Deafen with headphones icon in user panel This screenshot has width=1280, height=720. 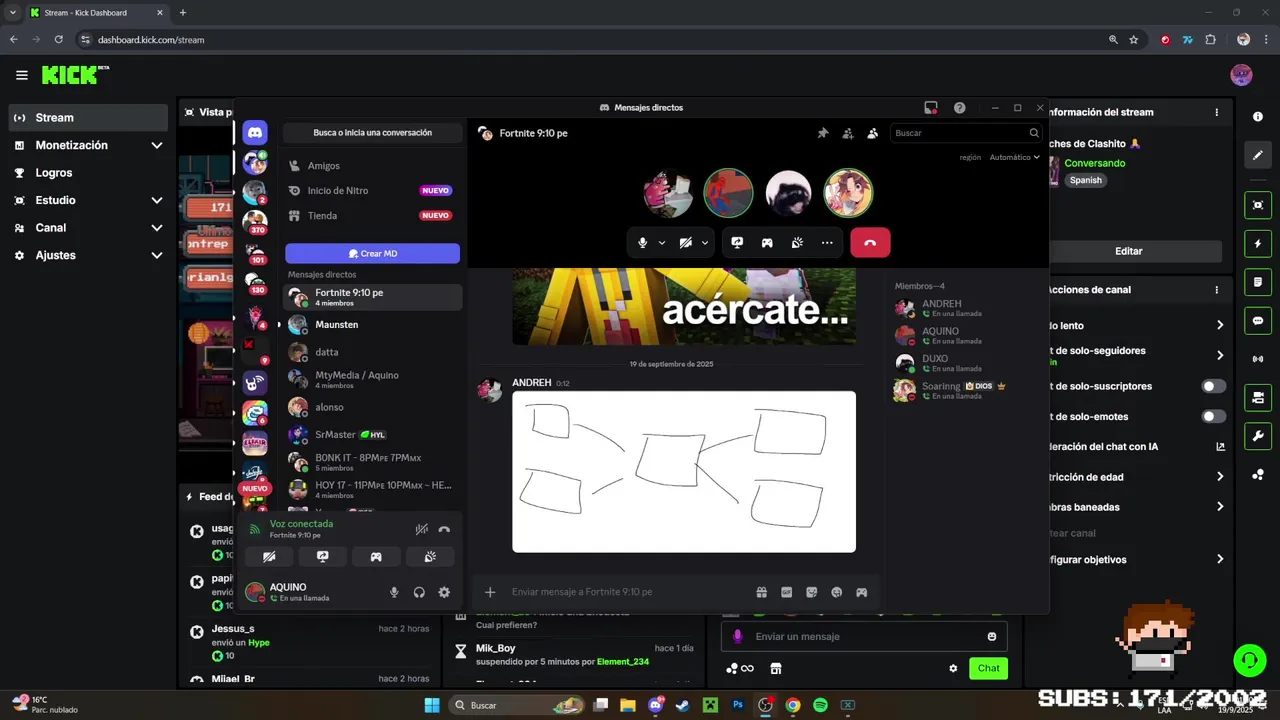click(419, 592)
